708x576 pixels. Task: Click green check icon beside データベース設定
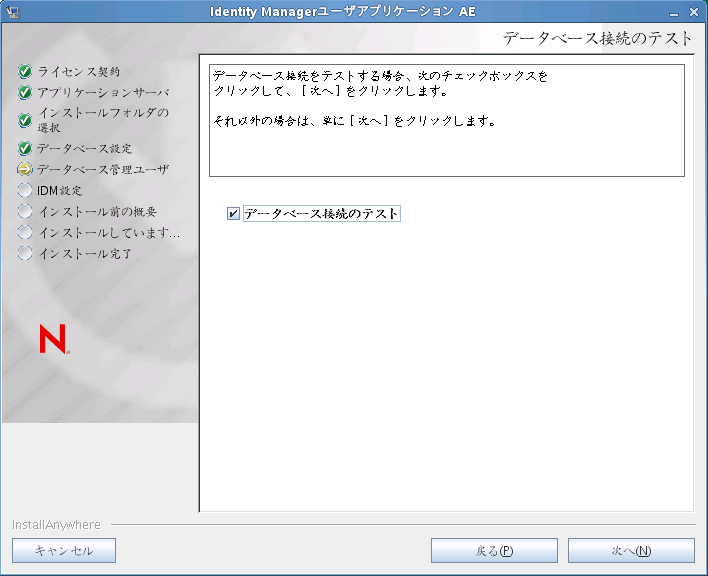tap(25, 148)
